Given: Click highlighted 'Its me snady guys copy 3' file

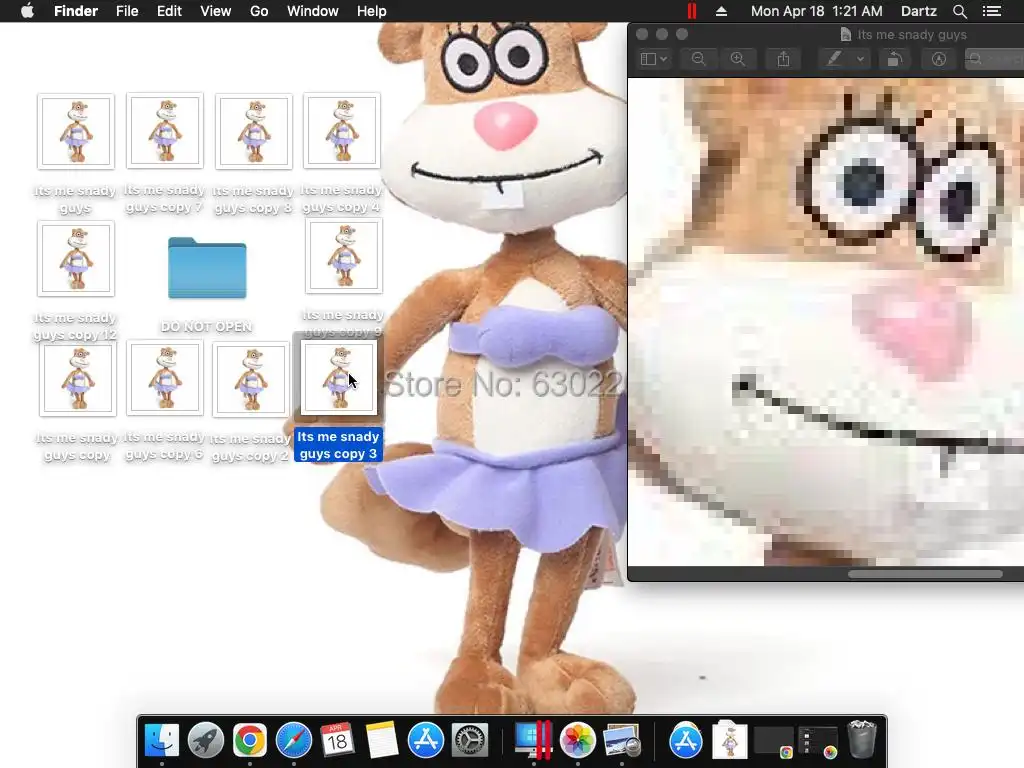Looking at the screenshot, I should coord(339,377).
